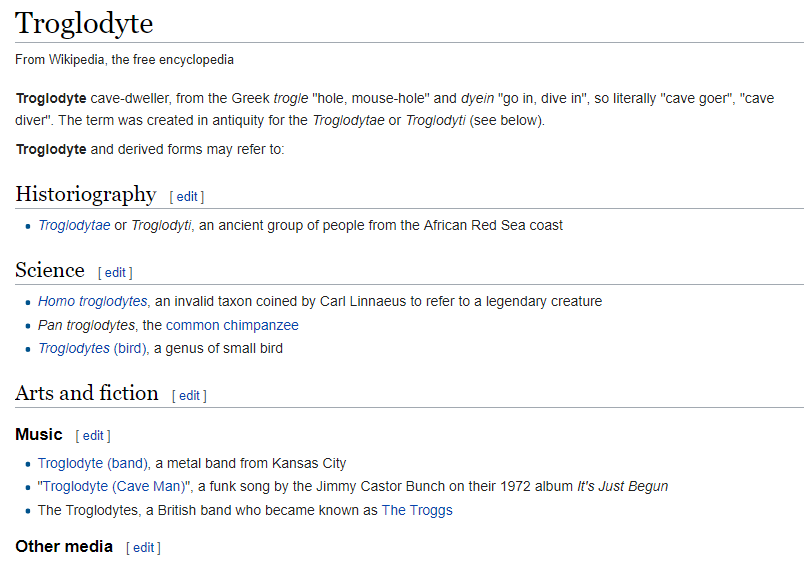
Task: Open the Troglodyte (band) link
Action: [93, 463]
